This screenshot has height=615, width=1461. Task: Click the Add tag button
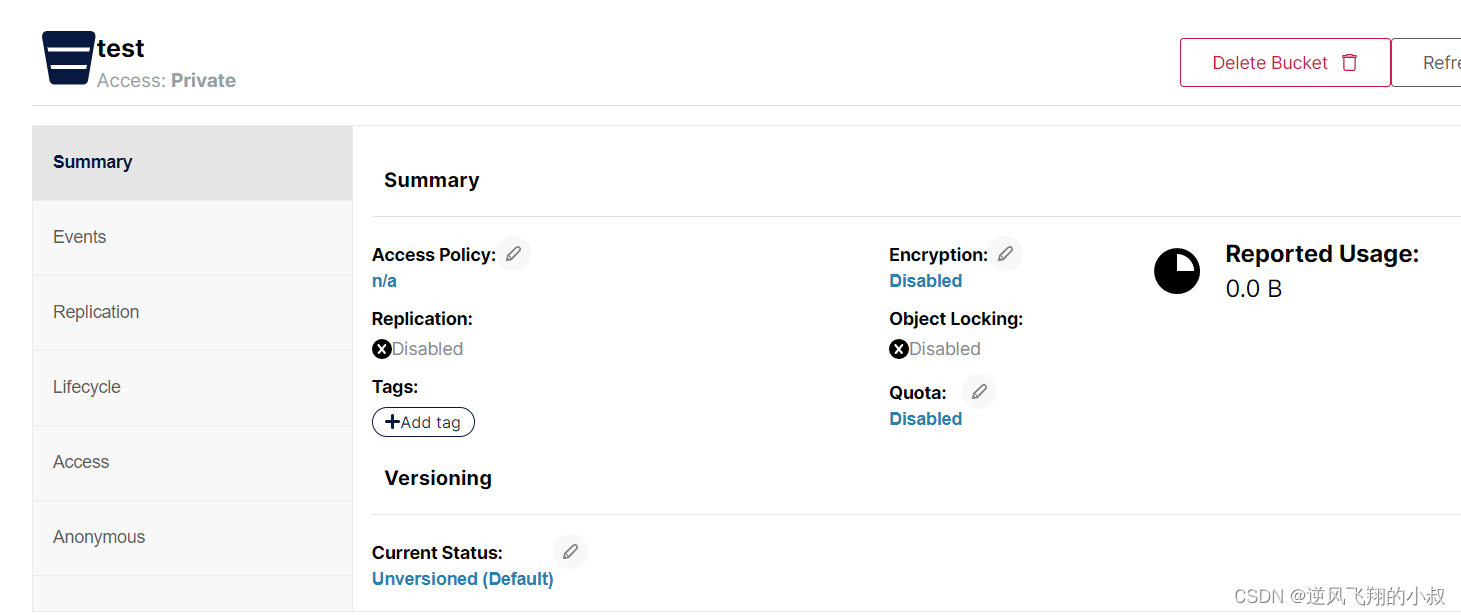click(423, 422)
